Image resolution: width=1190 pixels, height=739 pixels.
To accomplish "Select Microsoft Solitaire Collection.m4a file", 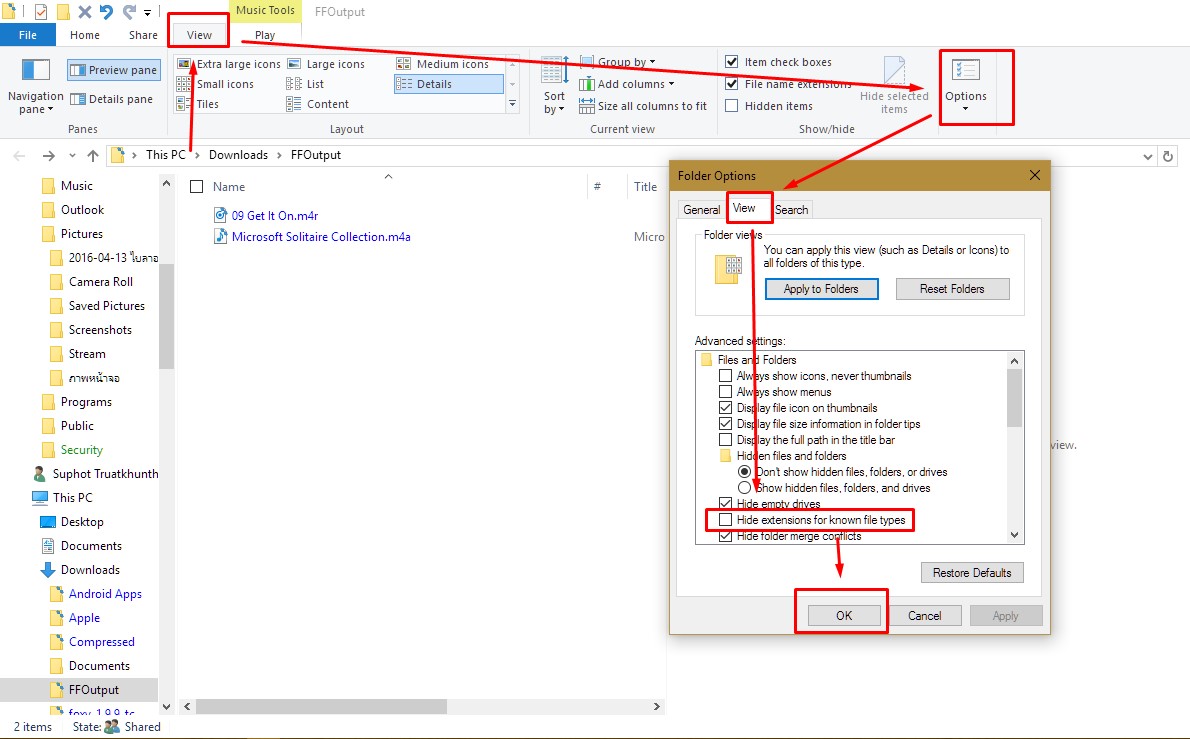I will point(321,237).
